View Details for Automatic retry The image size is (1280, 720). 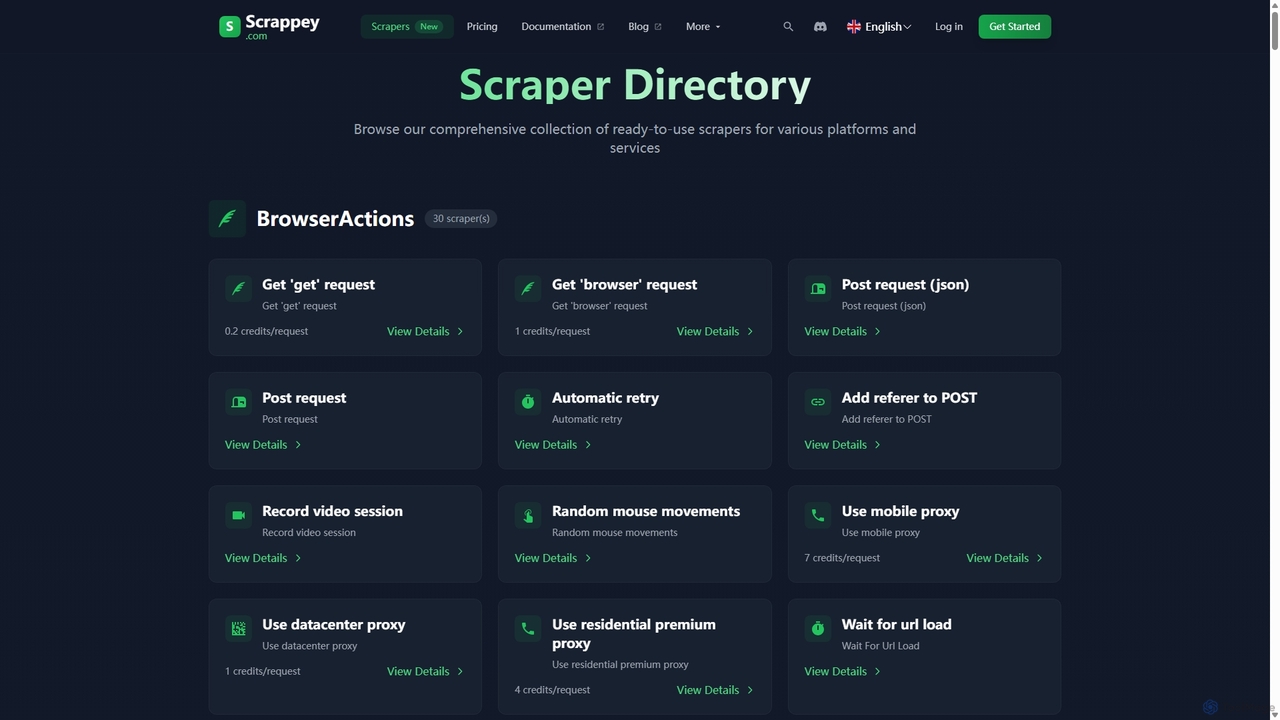(553, 445)
